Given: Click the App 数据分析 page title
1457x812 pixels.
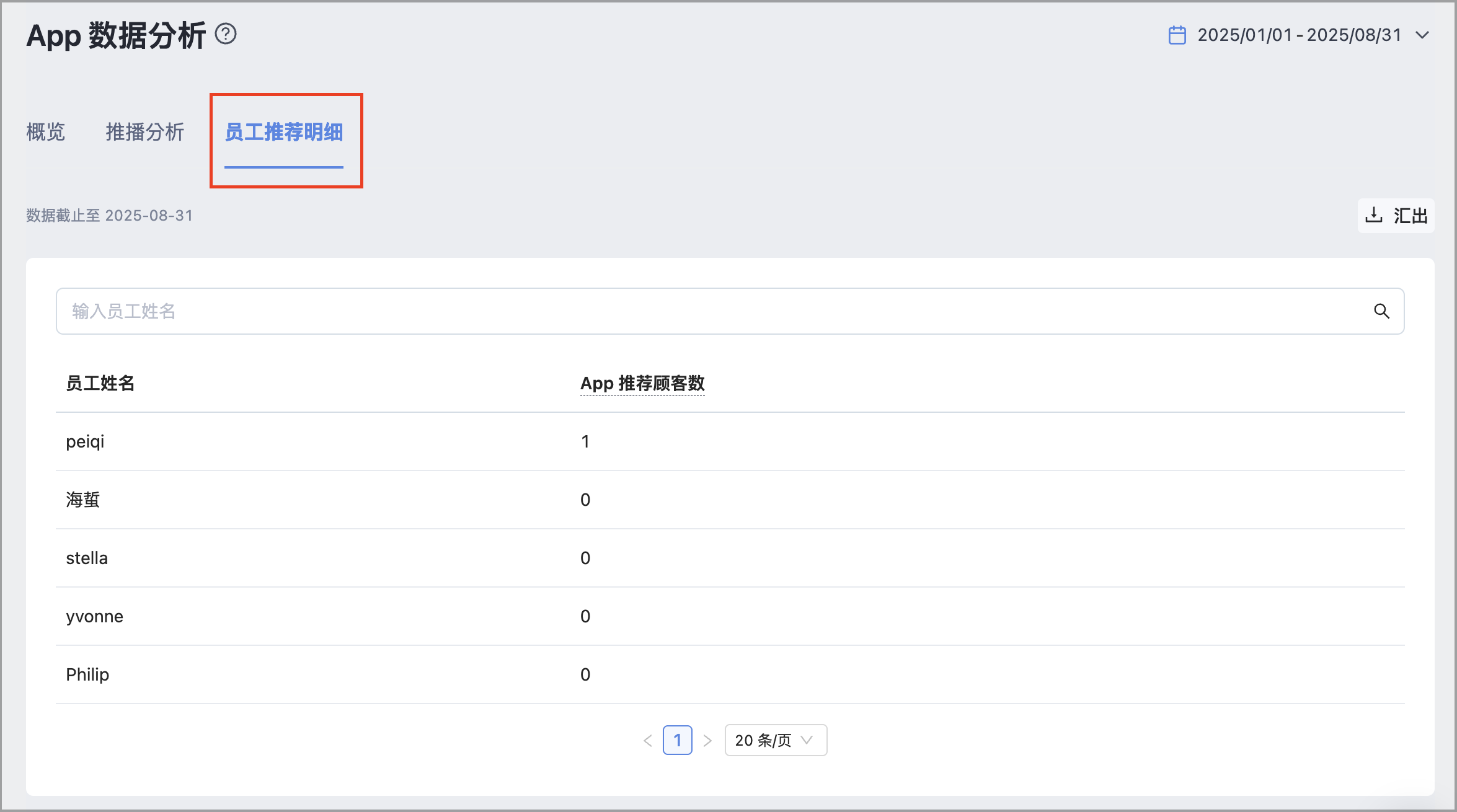Looking at the screenshot, I should [116, 35].
